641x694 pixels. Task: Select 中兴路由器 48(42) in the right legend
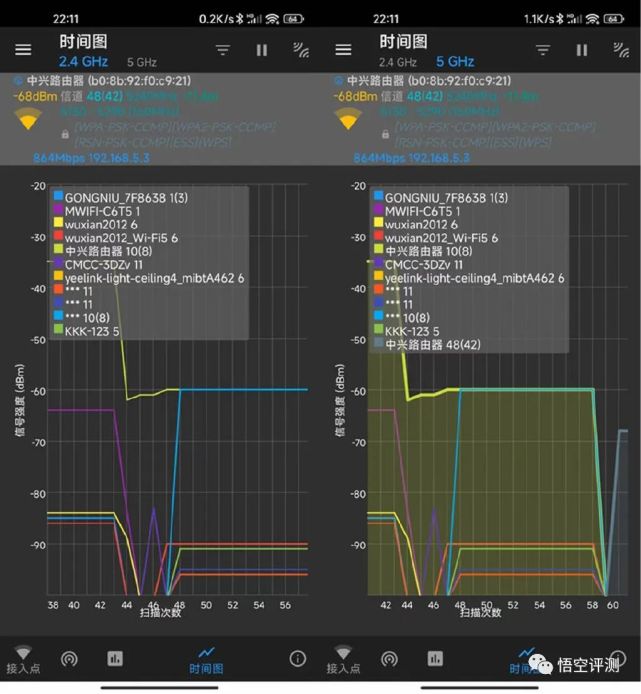point(432,345)
